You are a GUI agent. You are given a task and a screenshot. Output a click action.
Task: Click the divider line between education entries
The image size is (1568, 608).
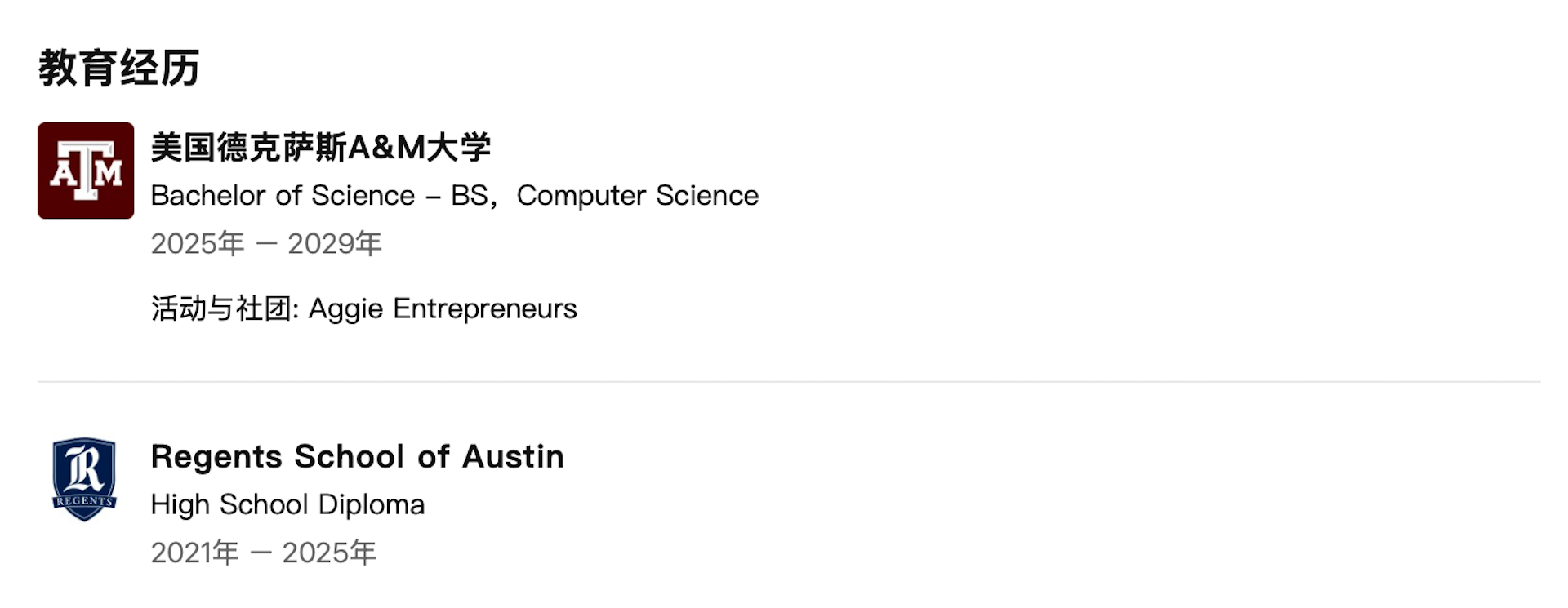tap(788, 381)
